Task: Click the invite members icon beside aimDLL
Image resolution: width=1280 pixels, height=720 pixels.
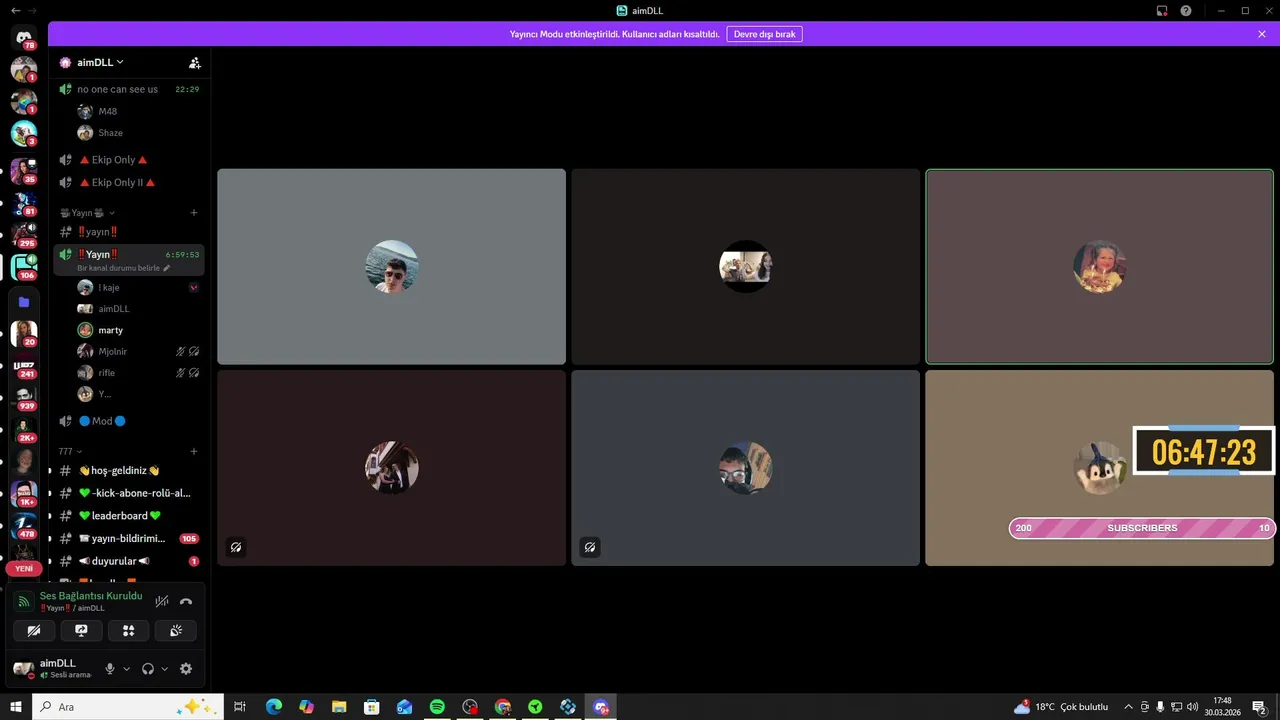Action: tap(195, 62)
